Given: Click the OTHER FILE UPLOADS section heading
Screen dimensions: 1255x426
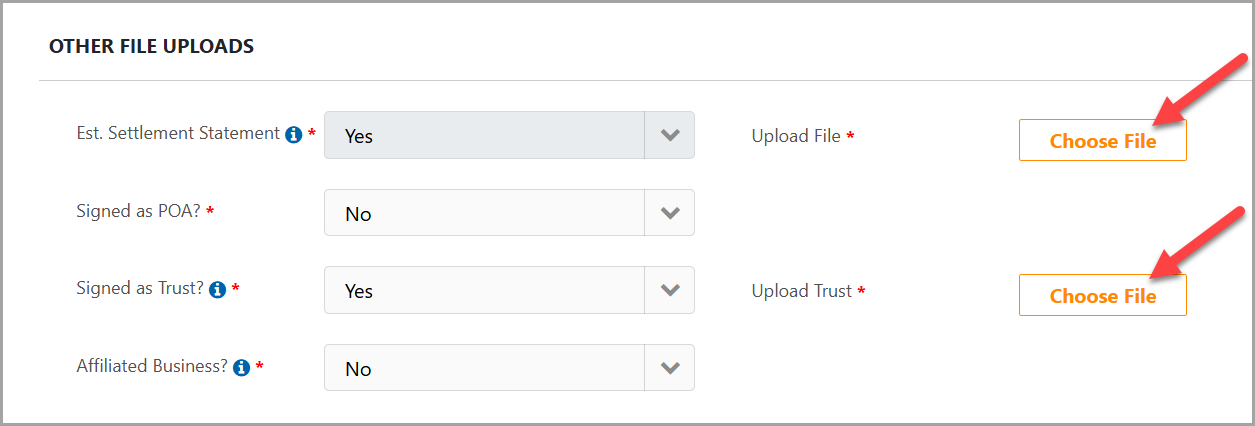Looking at the screenshot, I should tap(151, 46).
